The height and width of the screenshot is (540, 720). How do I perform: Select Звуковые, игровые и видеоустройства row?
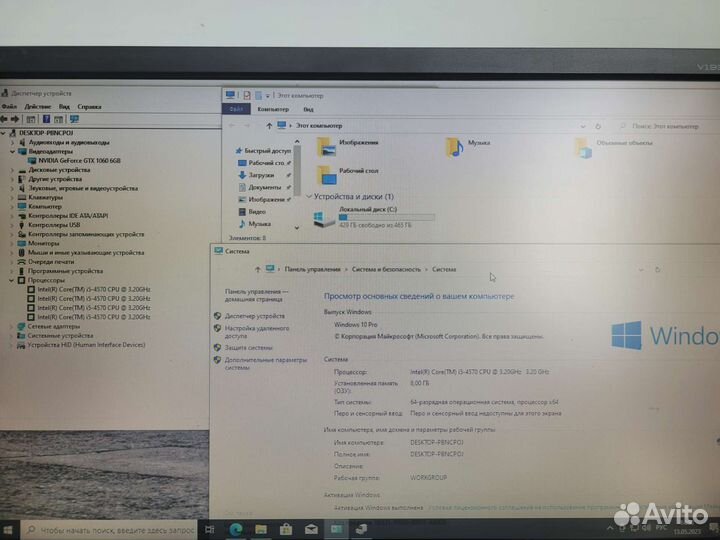pos(83,188)
